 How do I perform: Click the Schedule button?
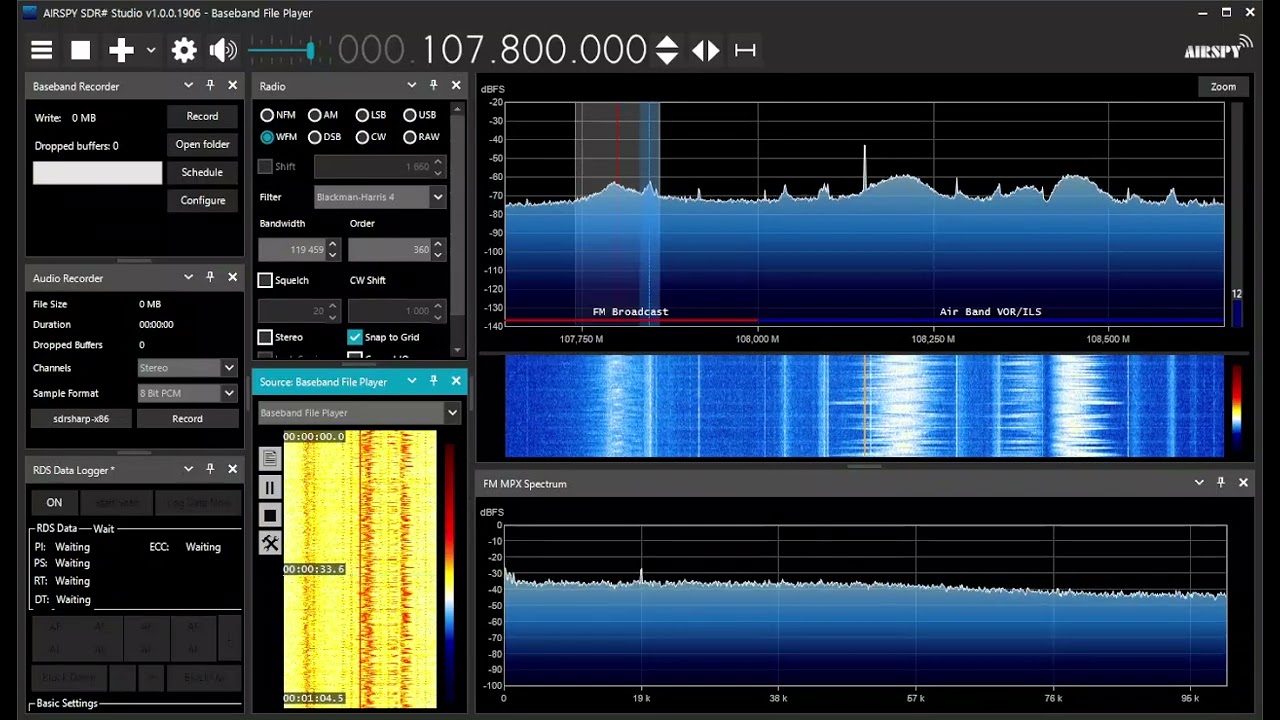[202, 172]
